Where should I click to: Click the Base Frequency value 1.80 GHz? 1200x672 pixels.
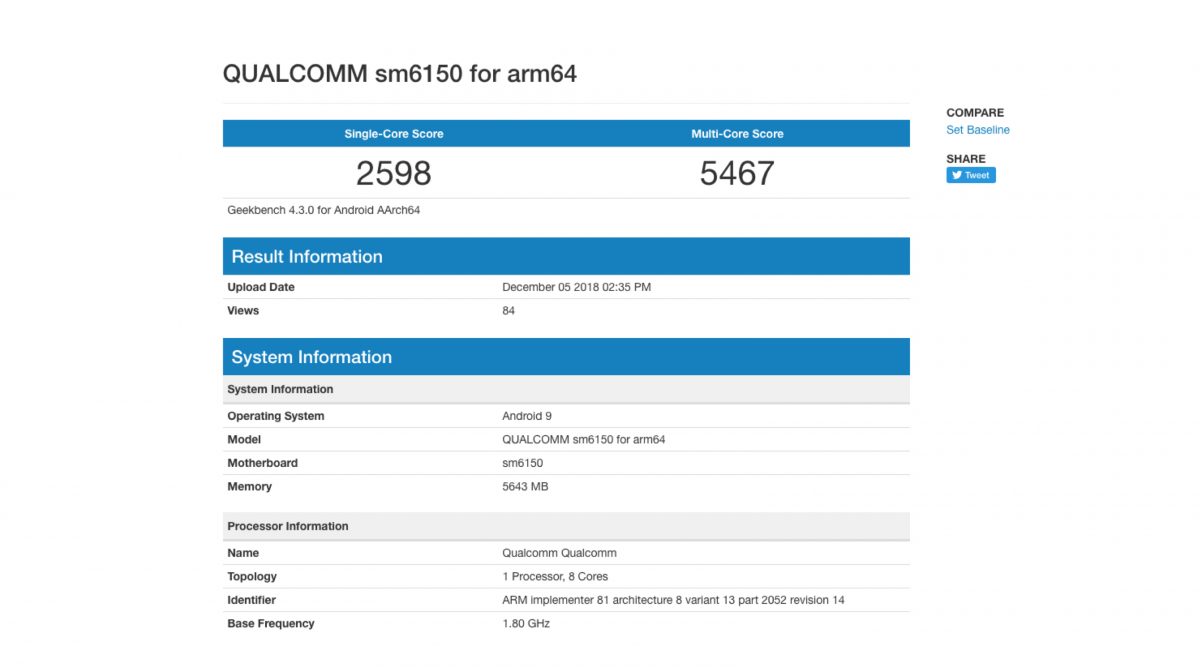(526, 624)
